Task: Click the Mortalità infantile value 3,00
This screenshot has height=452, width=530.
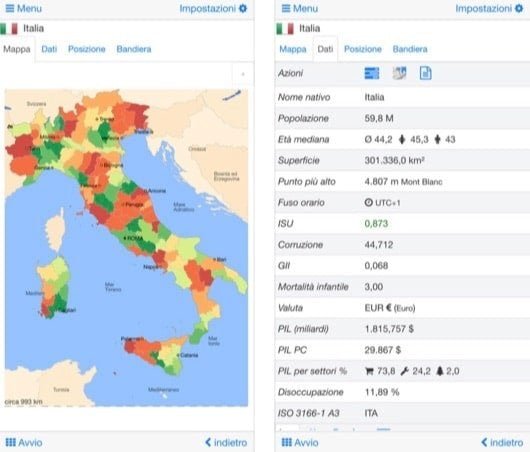Action: (374, 287)
